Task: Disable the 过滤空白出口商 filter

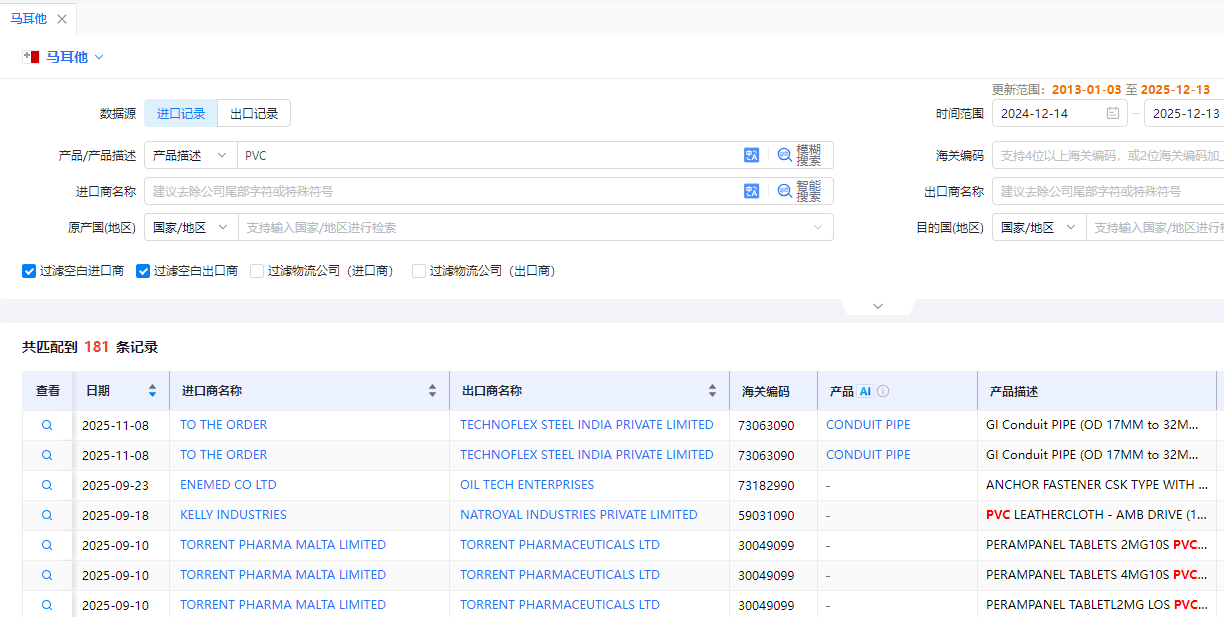Action: pos(143,270)
